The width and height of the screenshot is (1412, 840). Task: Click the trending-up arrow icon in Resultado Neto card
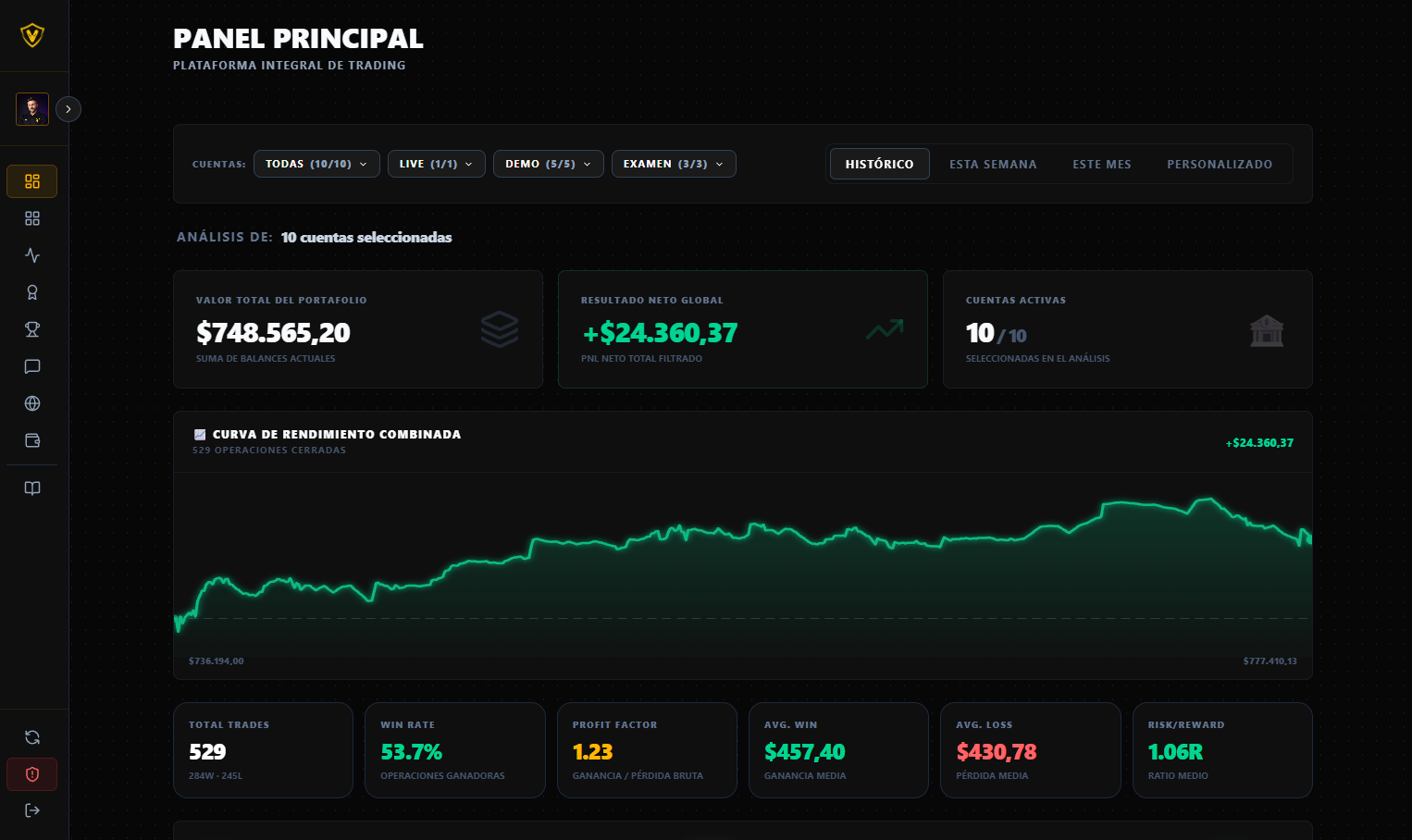885,329
